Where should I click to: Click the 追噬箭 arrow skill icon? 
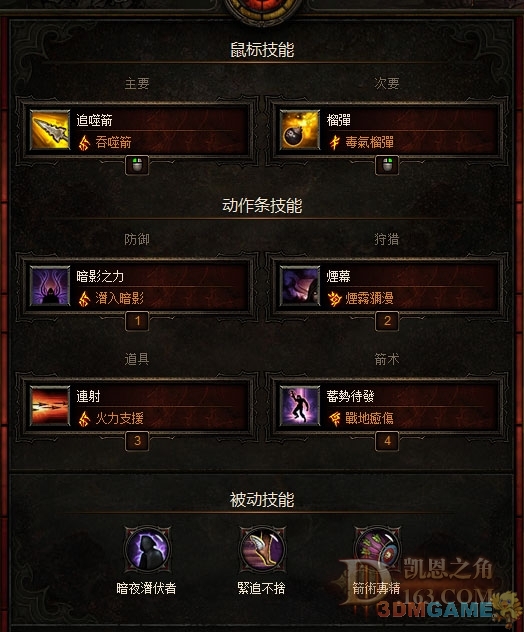[50, 130]
